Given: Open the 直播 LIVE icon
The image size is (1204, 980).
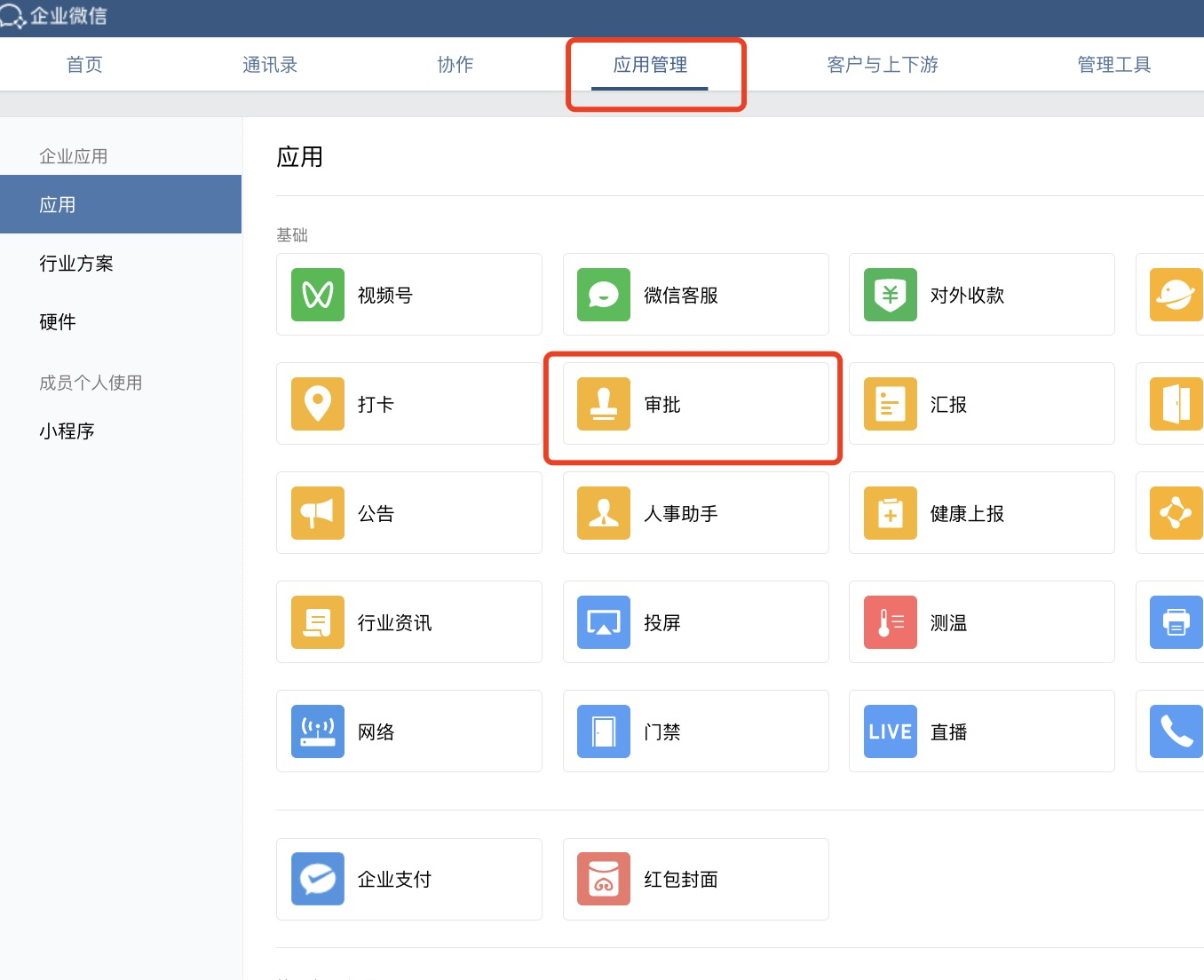Looking at the screenshot, I should (x=891, y=731).
